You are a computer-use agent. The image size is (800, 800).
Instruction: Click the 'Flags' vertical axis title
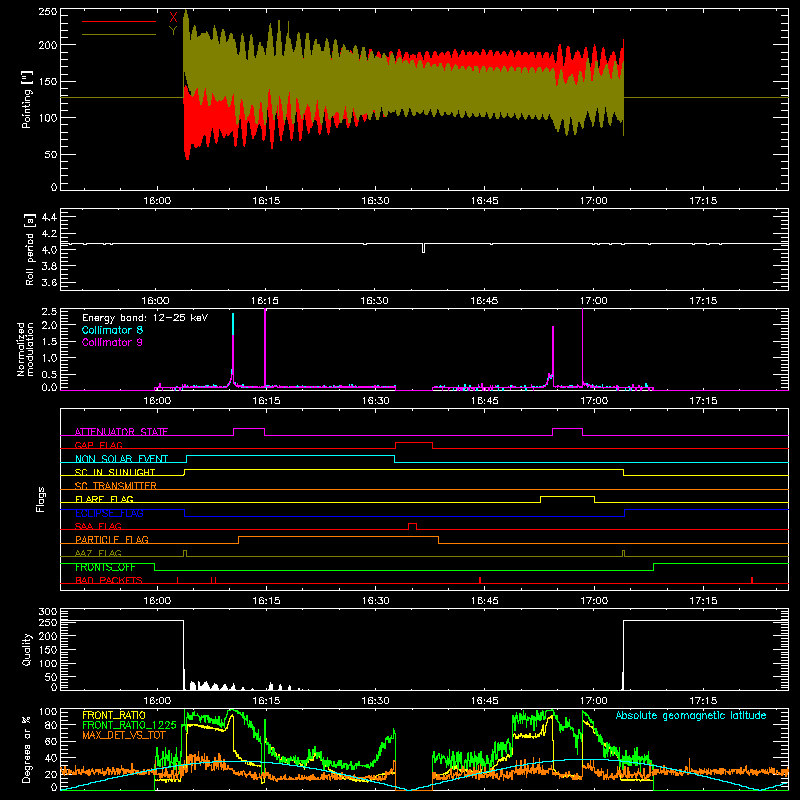coord(41,499)
